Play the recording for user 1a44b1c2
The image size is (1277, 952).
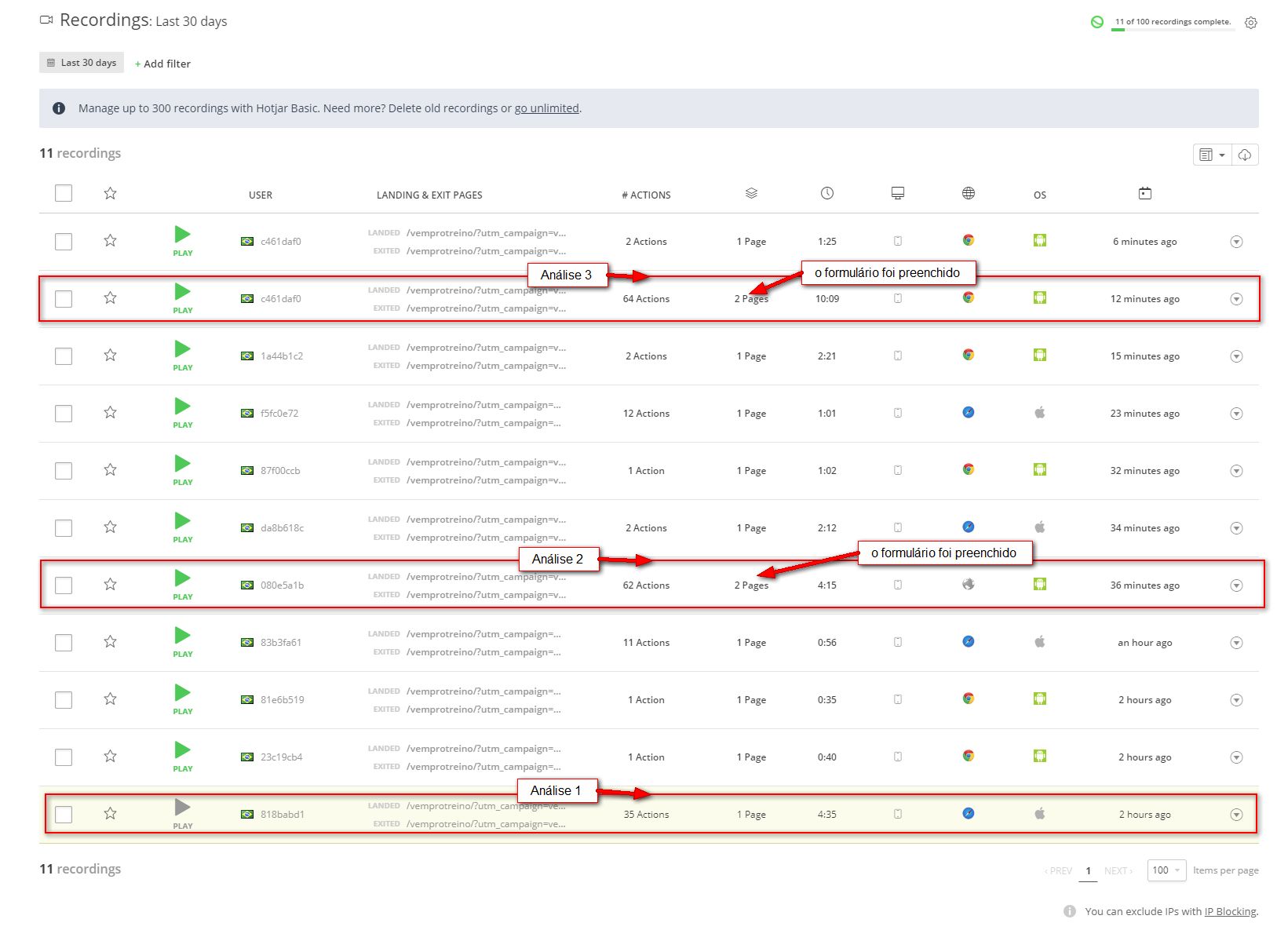coord(182,350)
